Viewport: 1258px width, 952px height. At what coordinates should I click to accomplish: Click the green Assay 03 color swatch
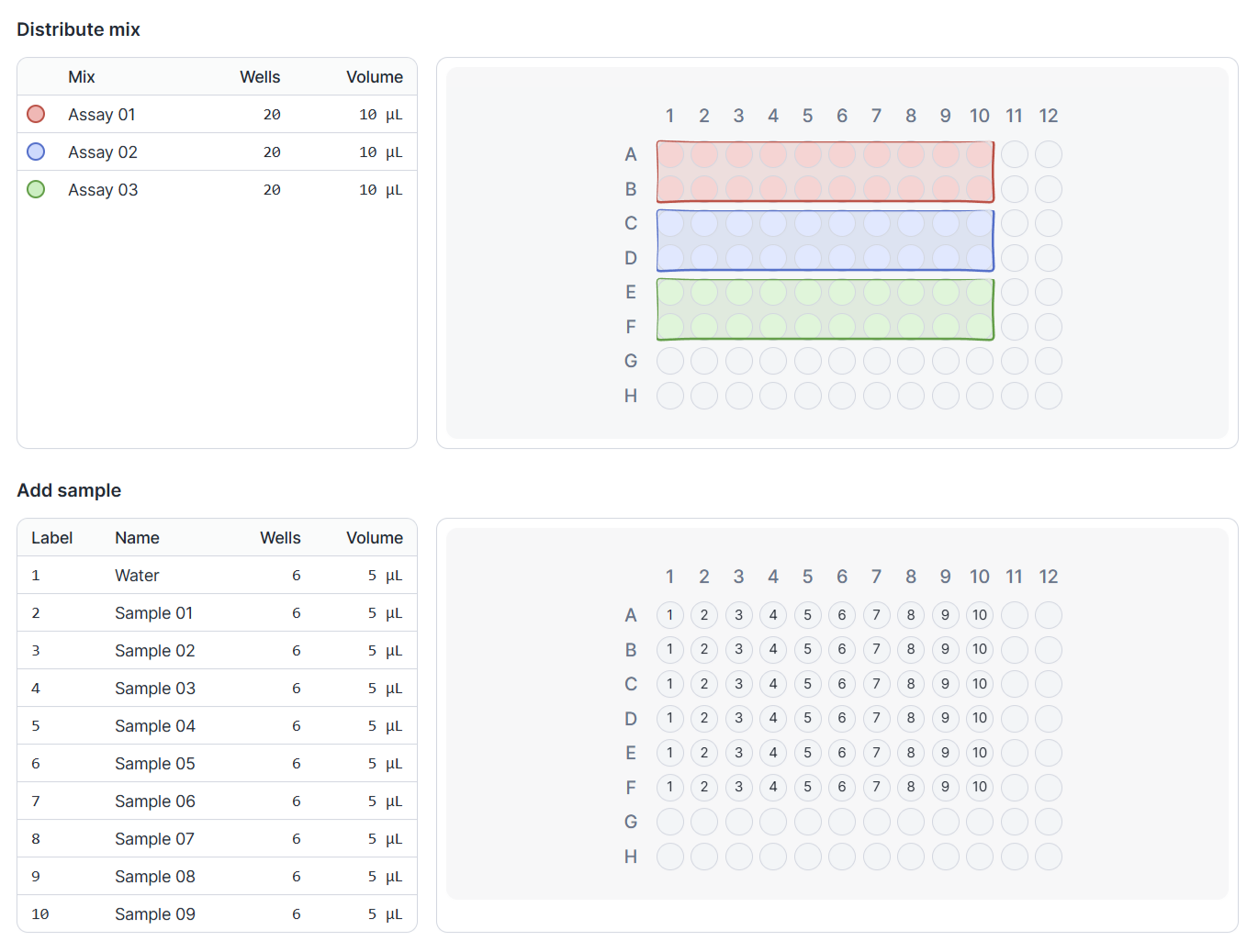[36, 189]
